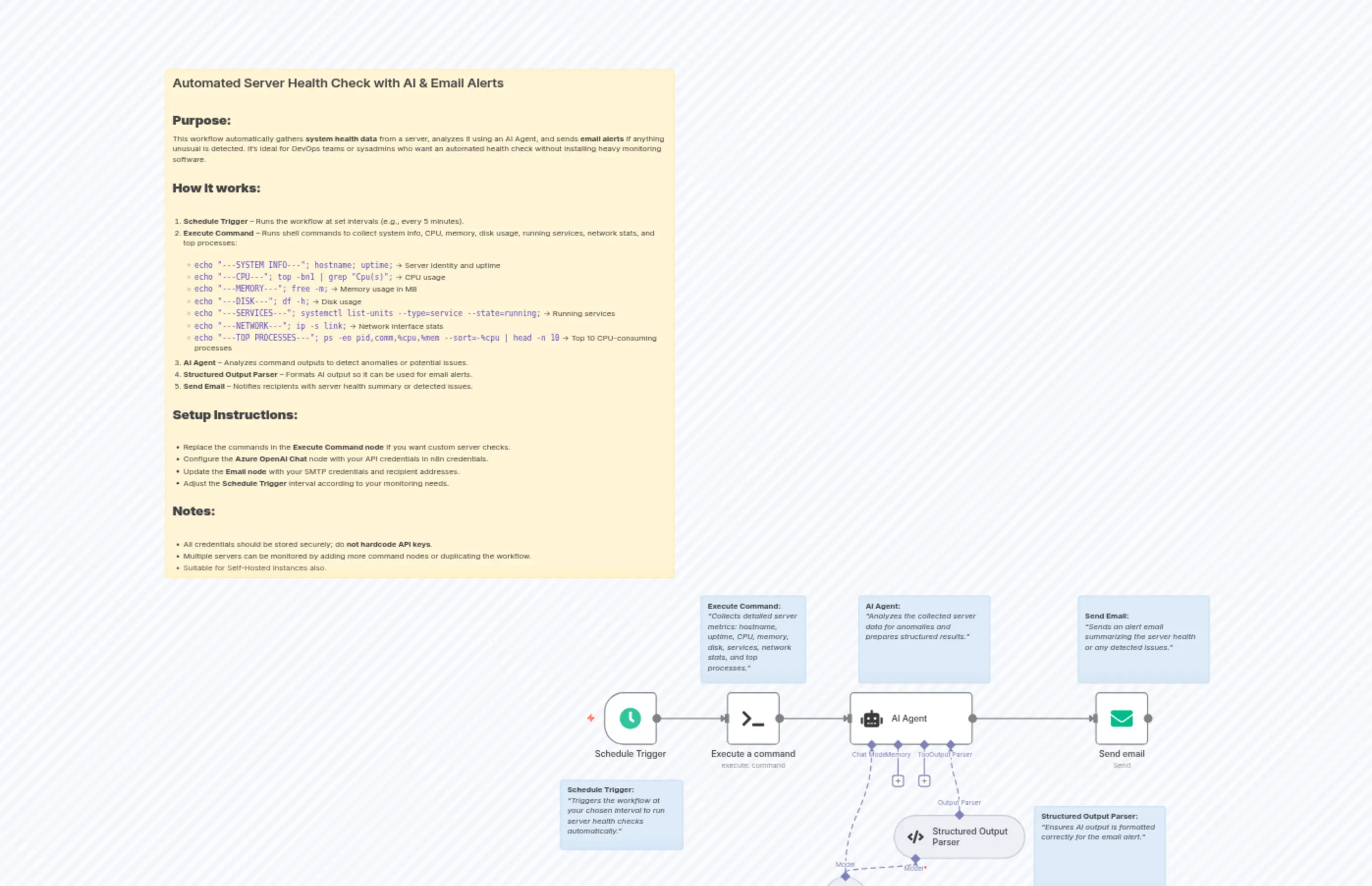
Task: Select the AI Agent robot node
Action: point(909,718)
